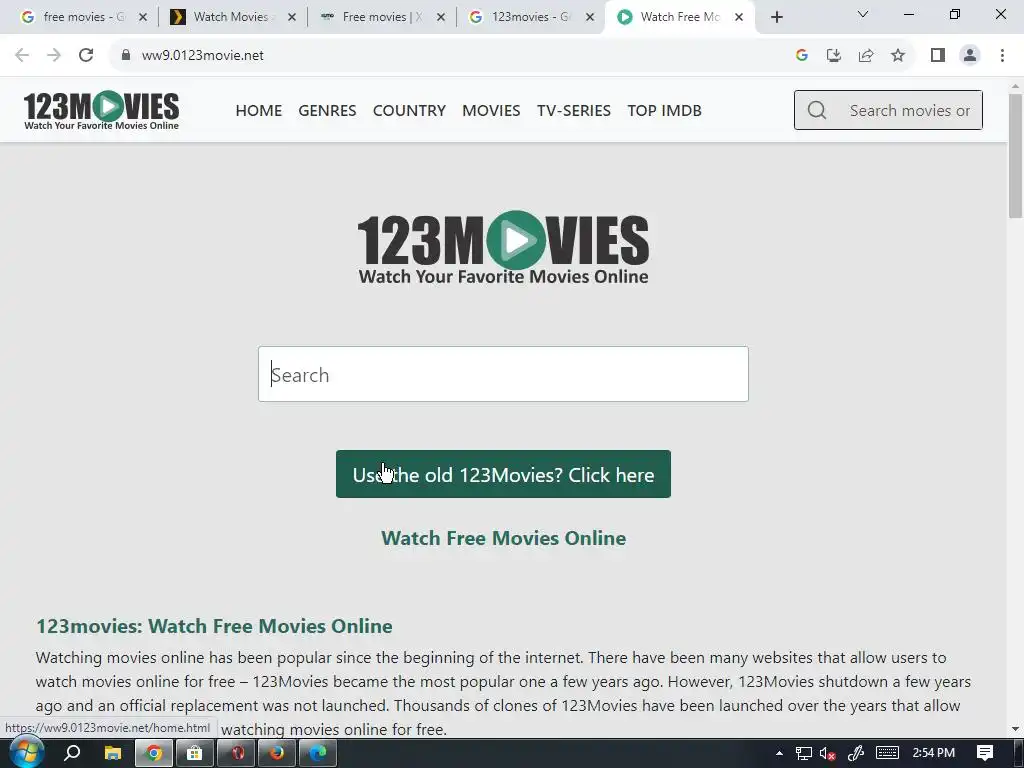Image resolution: width=1024 pixels, height=768 pixels.
Task: Click the network tray icon
Action: pyautogui.click(x=804, y=754)
